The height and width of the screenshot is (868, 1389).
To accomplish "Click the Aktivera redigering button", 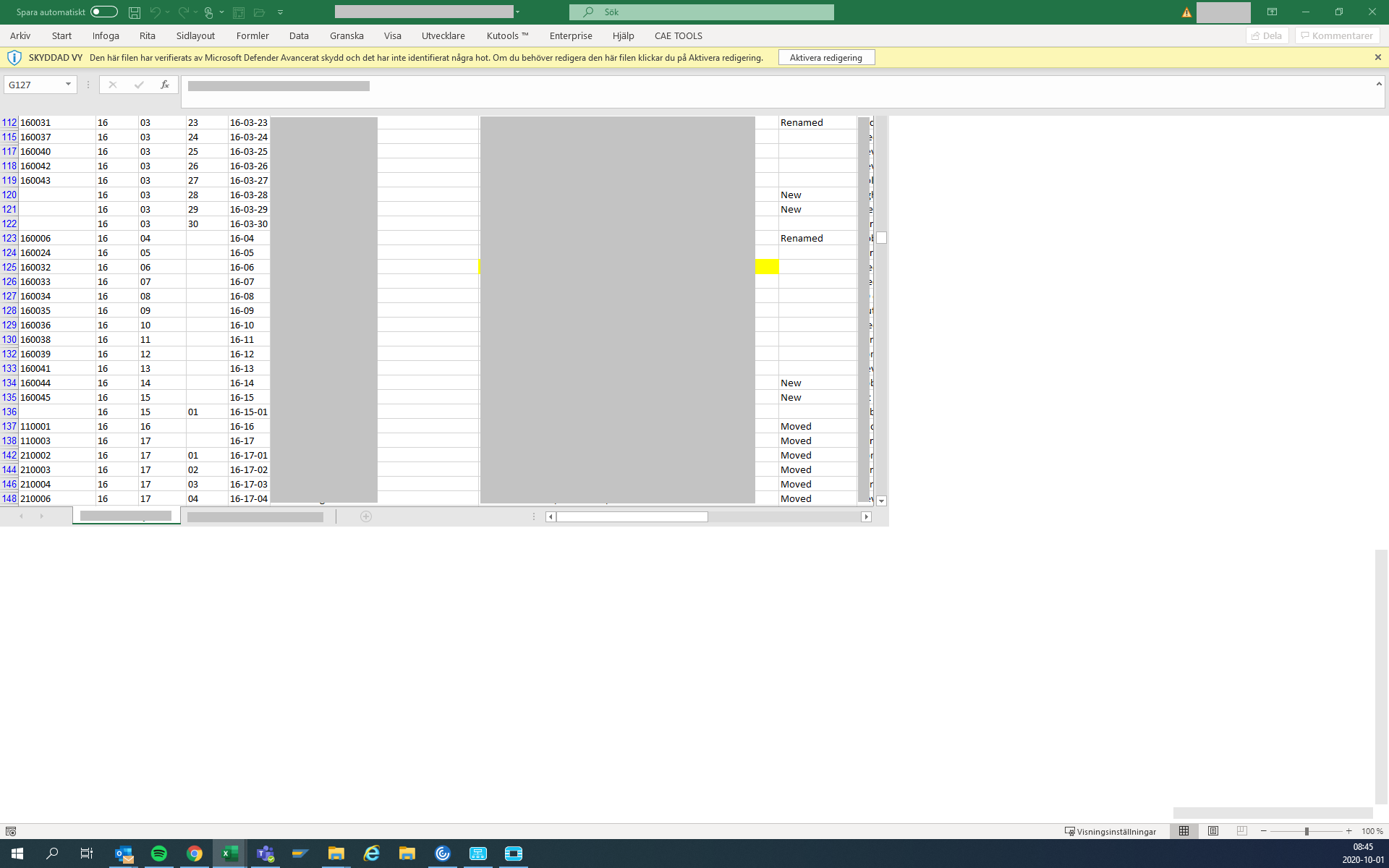I will coord(826,58).
